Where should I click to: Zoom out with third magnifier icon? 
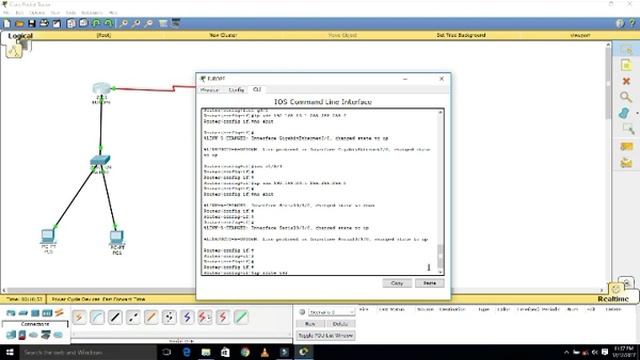point(149,24)
